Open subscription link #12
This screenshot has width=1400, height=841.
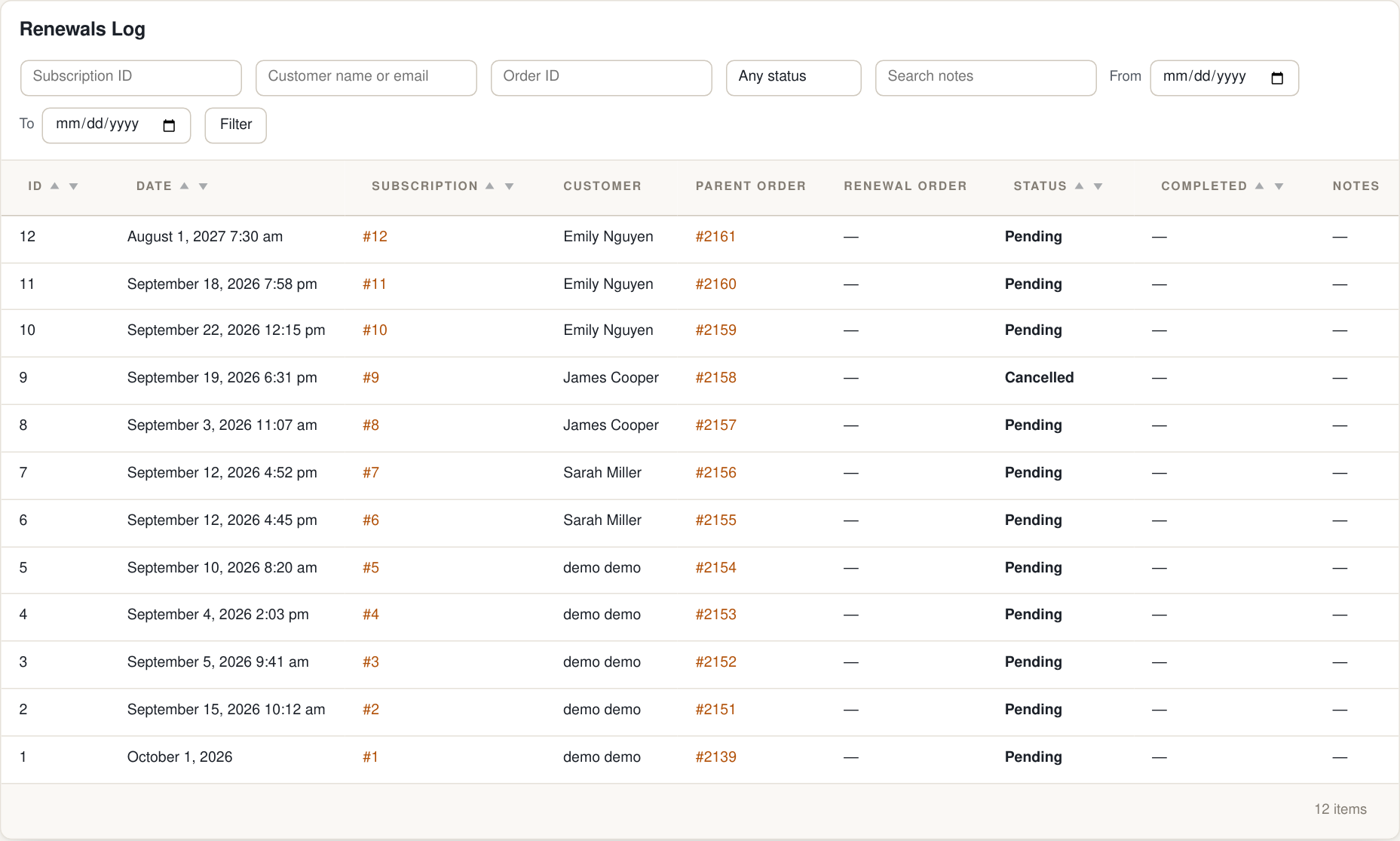pos(375,237)
